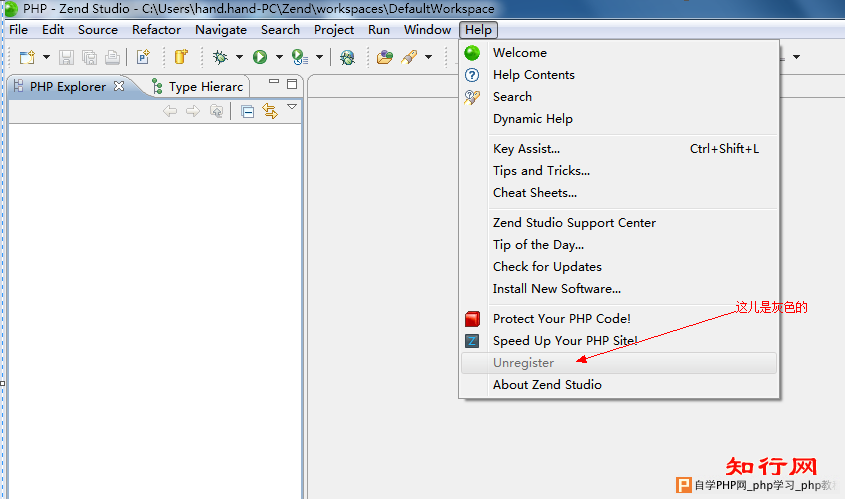Open dropdown arrow at toolbar far right

point(796,57)
